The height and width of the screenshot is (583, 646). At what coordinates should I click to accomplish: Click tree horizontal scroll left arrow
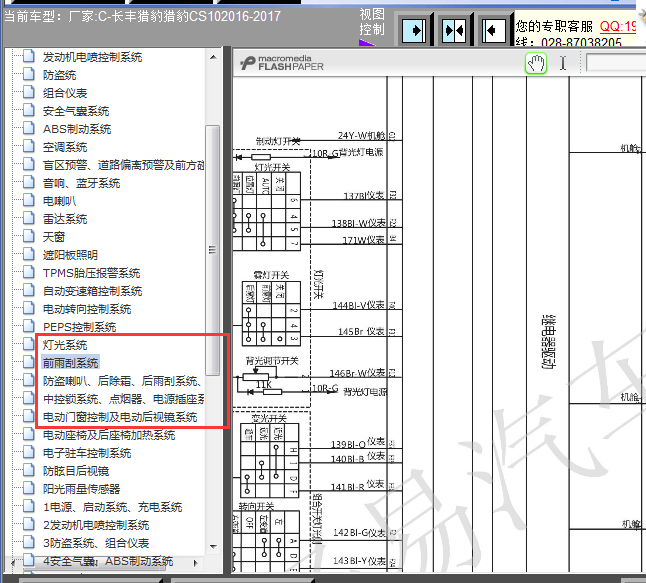(13, 563)
